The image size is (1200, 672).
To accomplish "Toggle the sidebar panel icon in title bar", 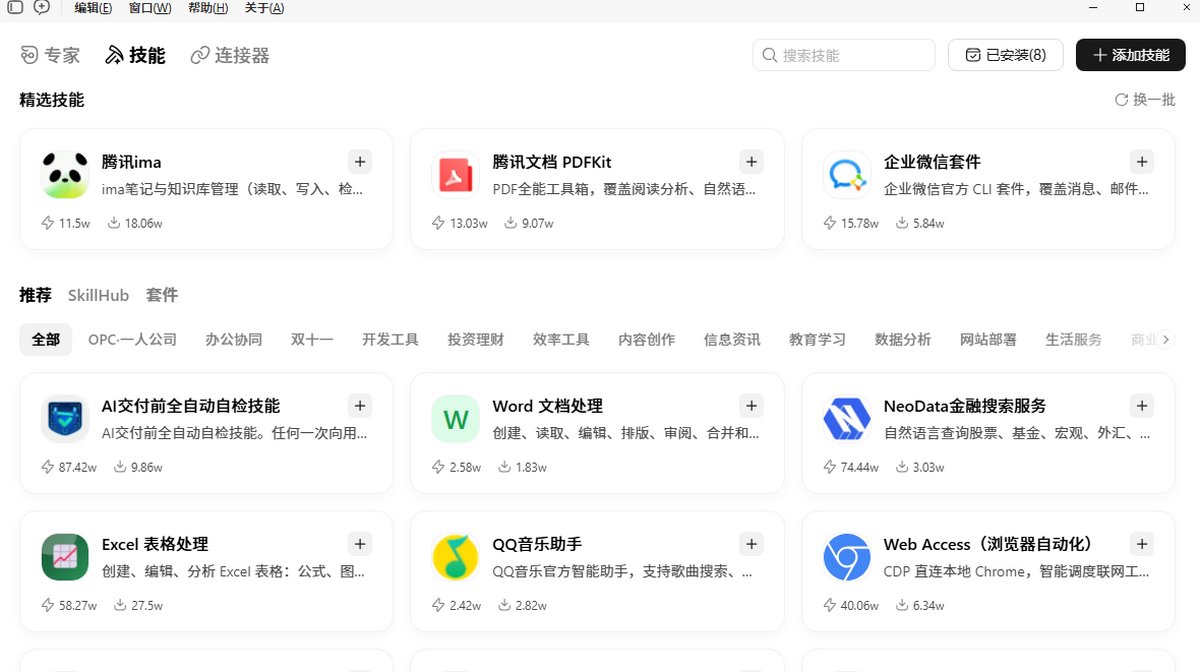I will point(15,7).
